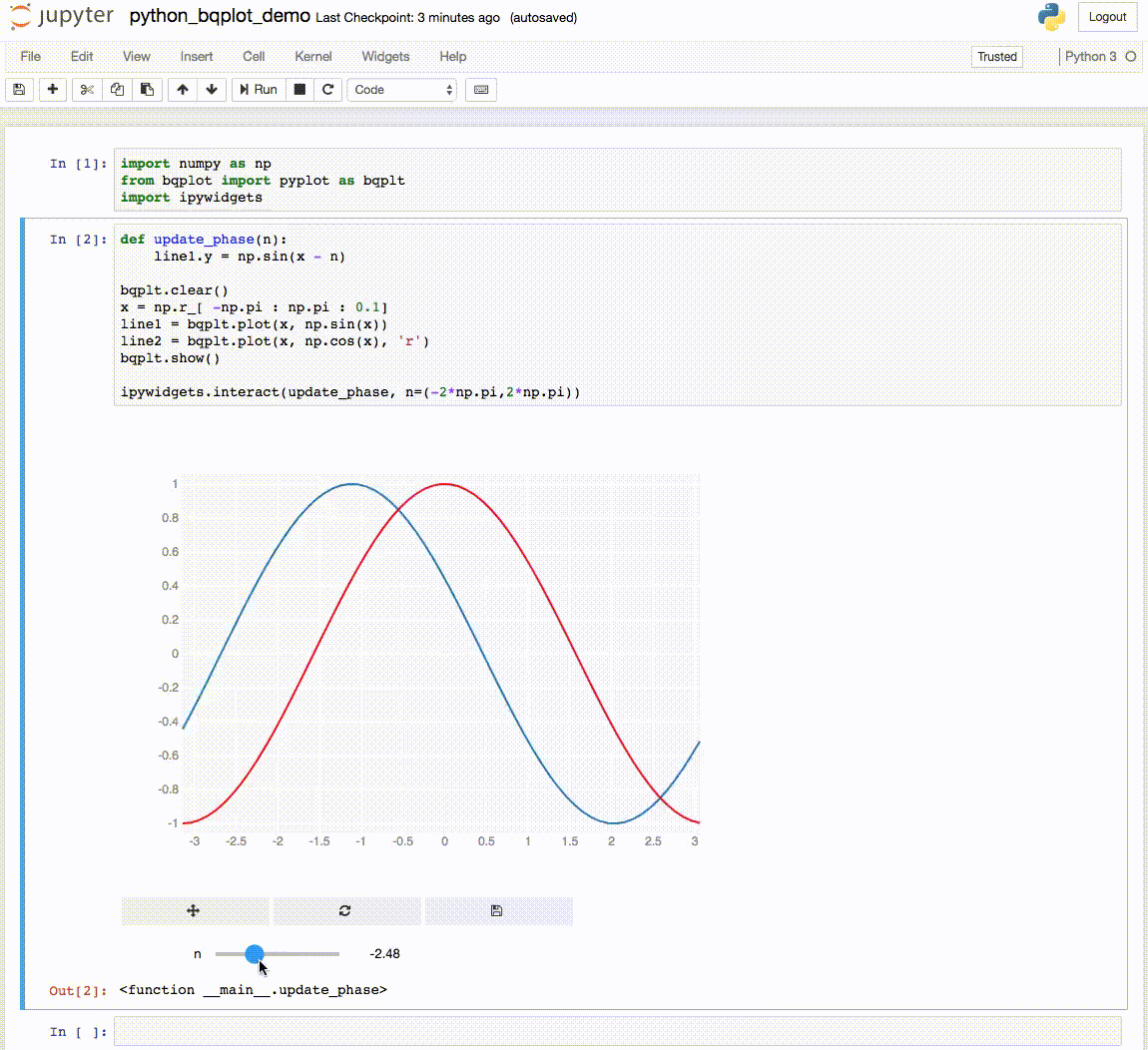Interrupt the kernel with stop icon
Image resolution: width=1148 pixels, height=1050 pixels.
299,90
